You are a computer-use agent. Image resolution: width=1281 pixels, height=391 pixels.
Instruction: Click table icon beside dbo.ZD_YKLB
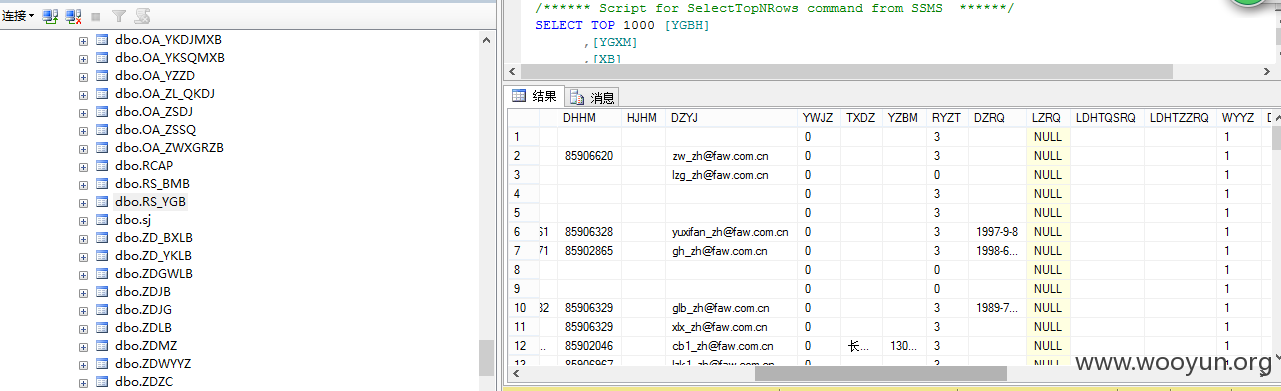tap(102, 256)
